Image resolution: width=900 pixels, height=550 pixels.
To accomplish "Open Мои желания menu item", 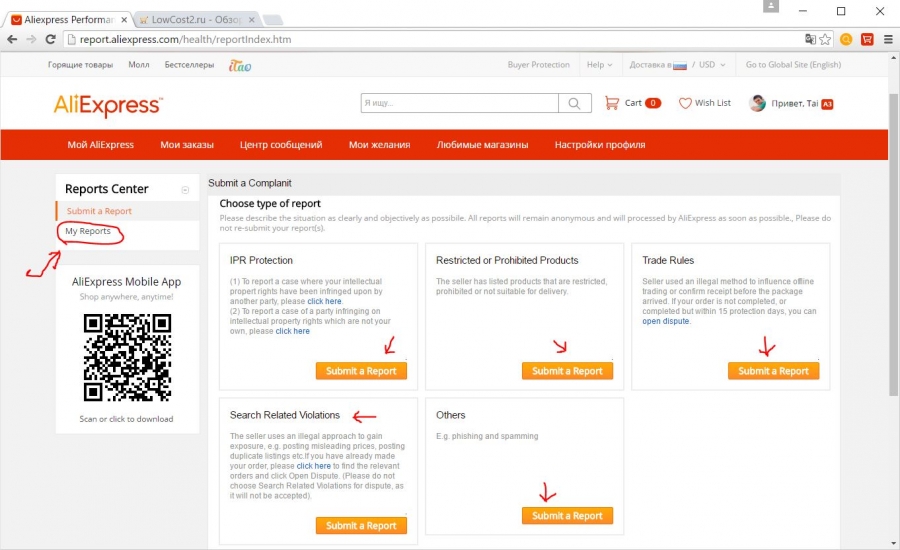I will click(x=379, y=145).
